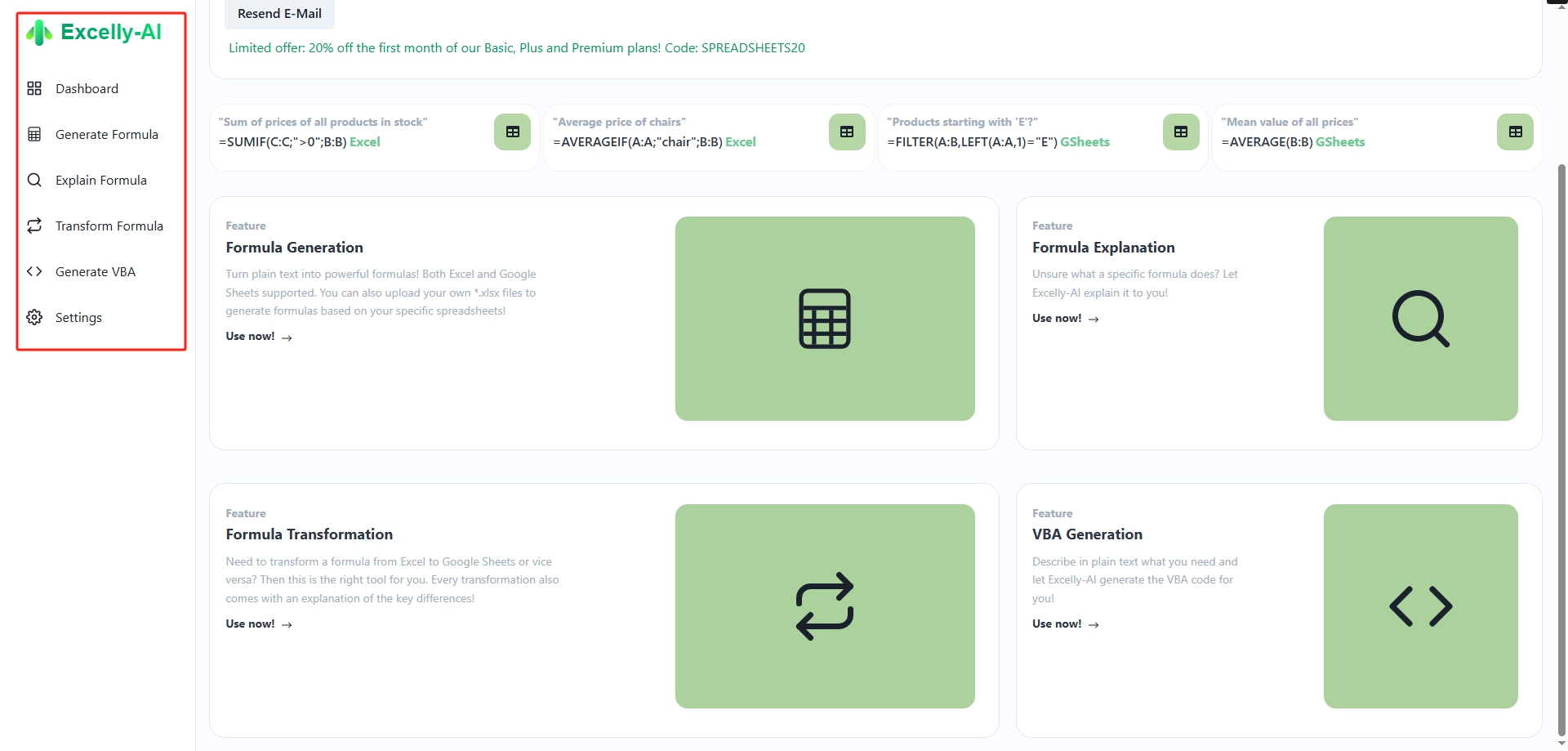Click the table icon beside the AVERAGE(B:B) example
The image size is (1568, 751).
tap(1515, 132)
